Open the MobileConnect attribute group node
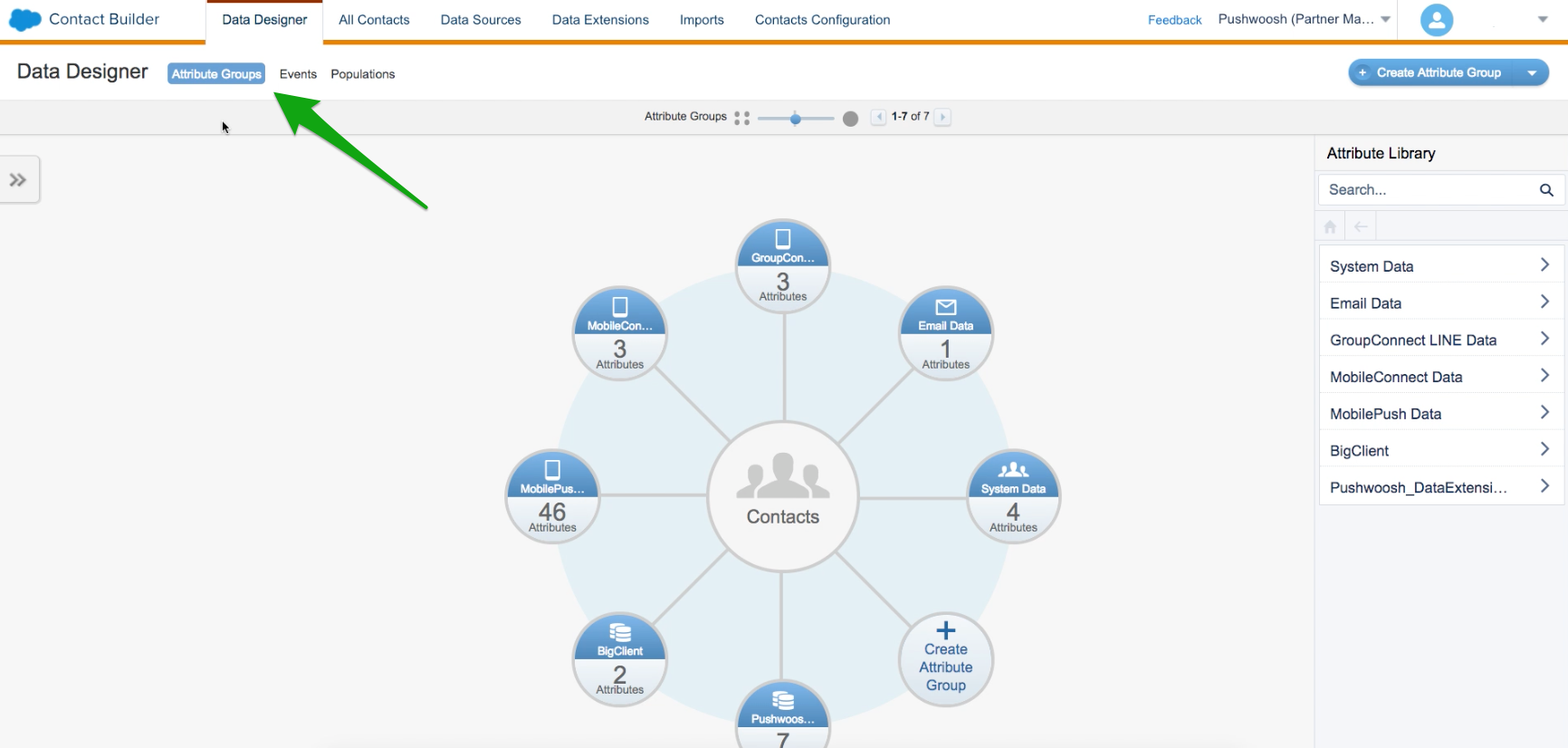 tap(620, 334)
